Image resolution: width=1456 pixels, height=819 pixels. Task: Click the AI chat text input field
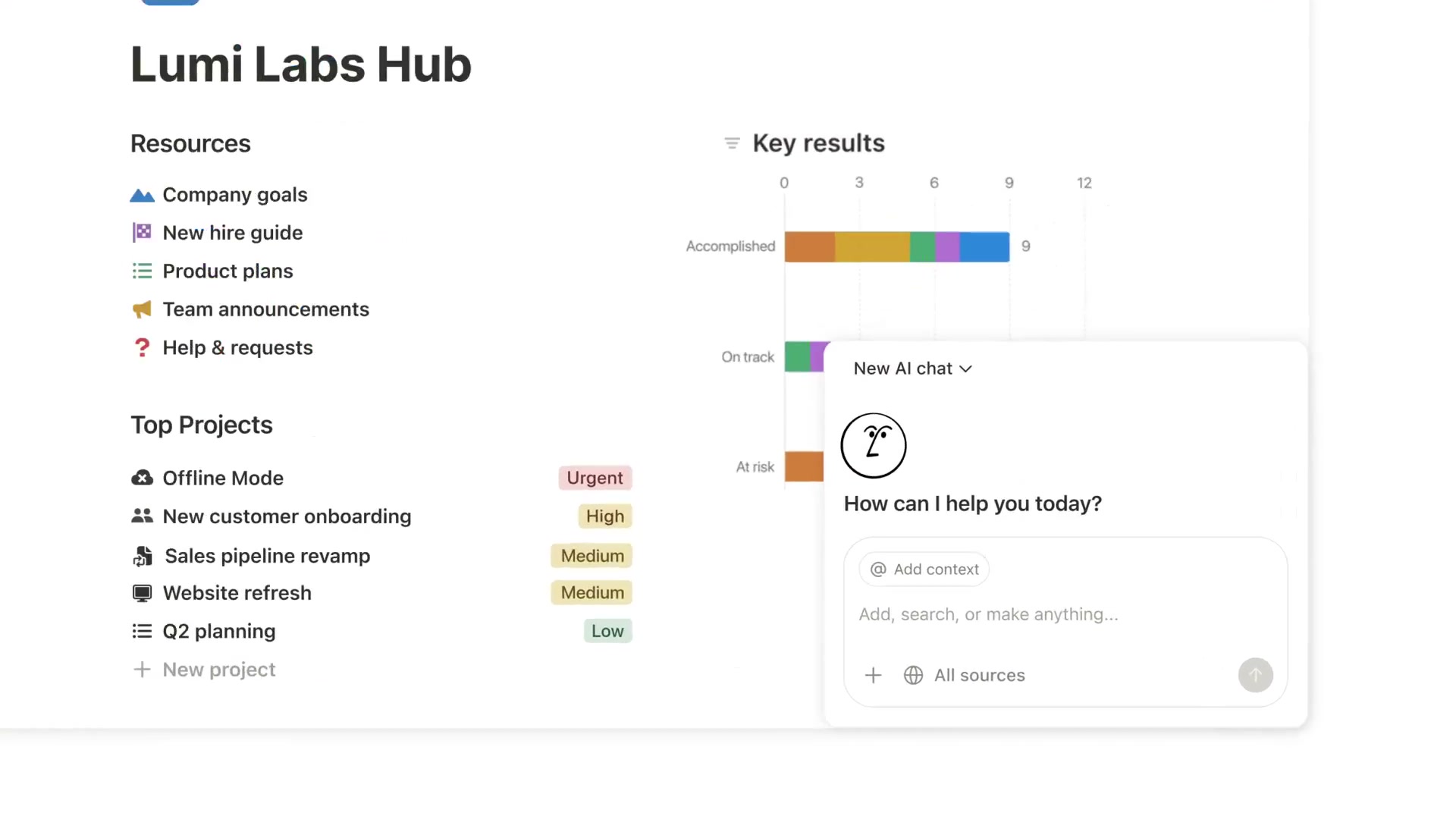tap(1062, 614)
